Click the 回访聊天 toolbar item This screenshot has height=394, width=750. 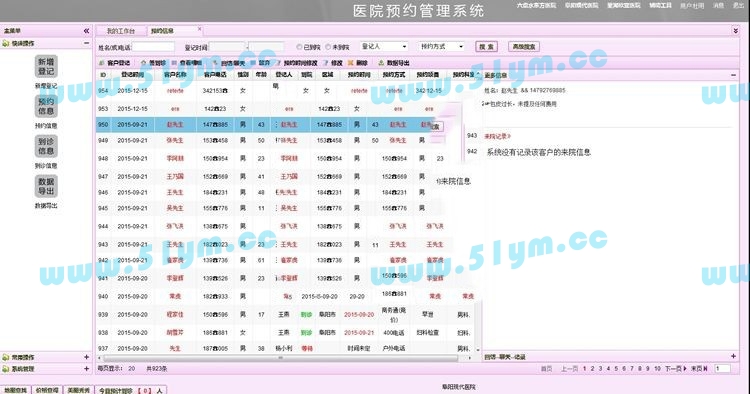(229, 63)
